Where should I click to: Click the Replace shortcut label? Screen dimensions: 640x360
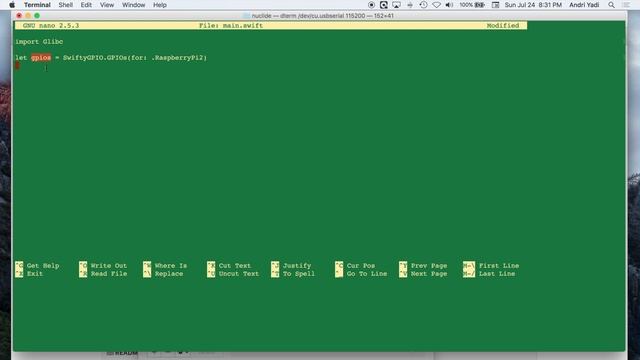pyautogui.click(x=169, y=273)
